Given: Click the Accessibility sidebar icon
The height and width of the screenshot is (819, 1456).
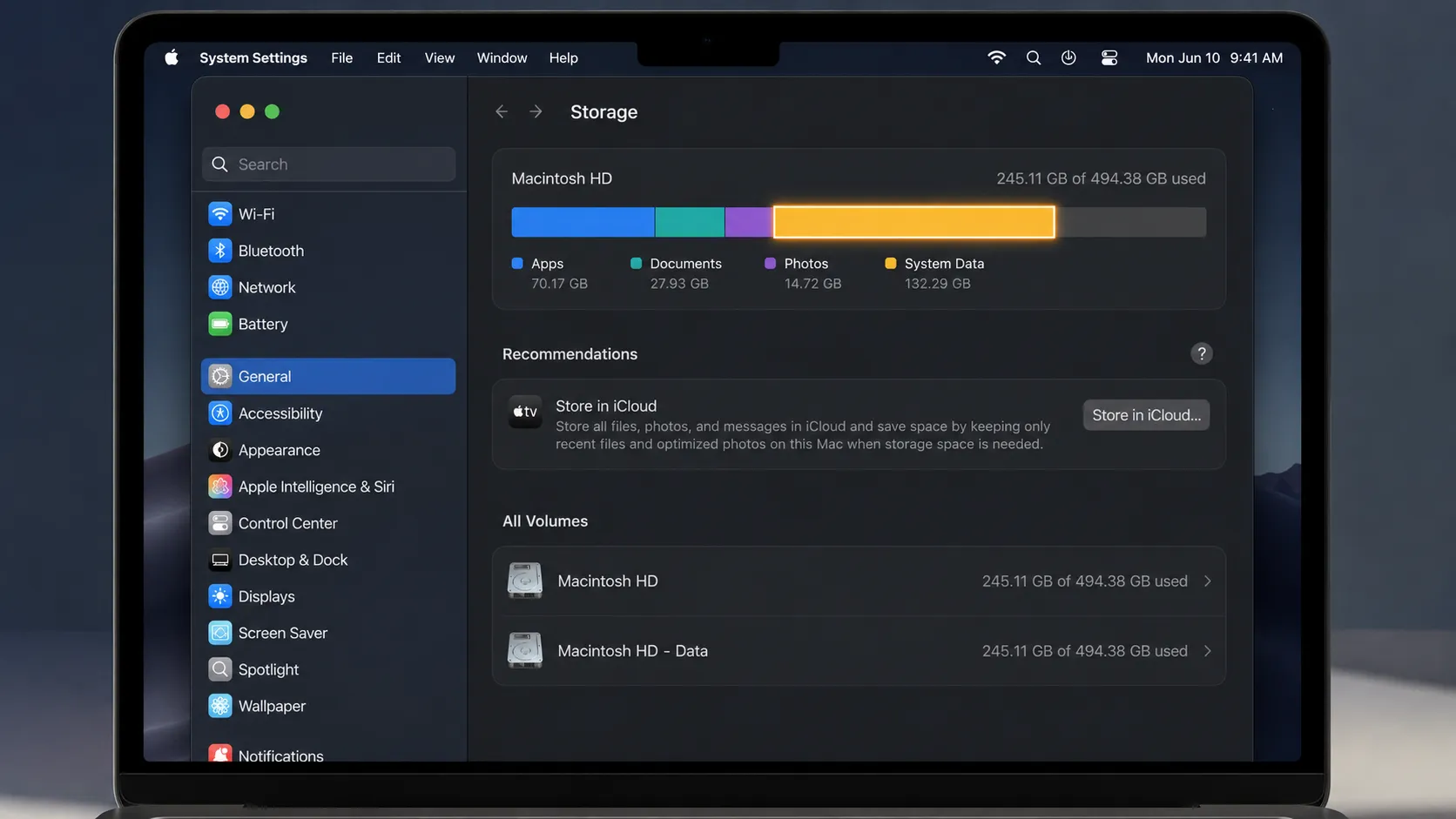Looking at the screenshot, I should pos(220,413).
